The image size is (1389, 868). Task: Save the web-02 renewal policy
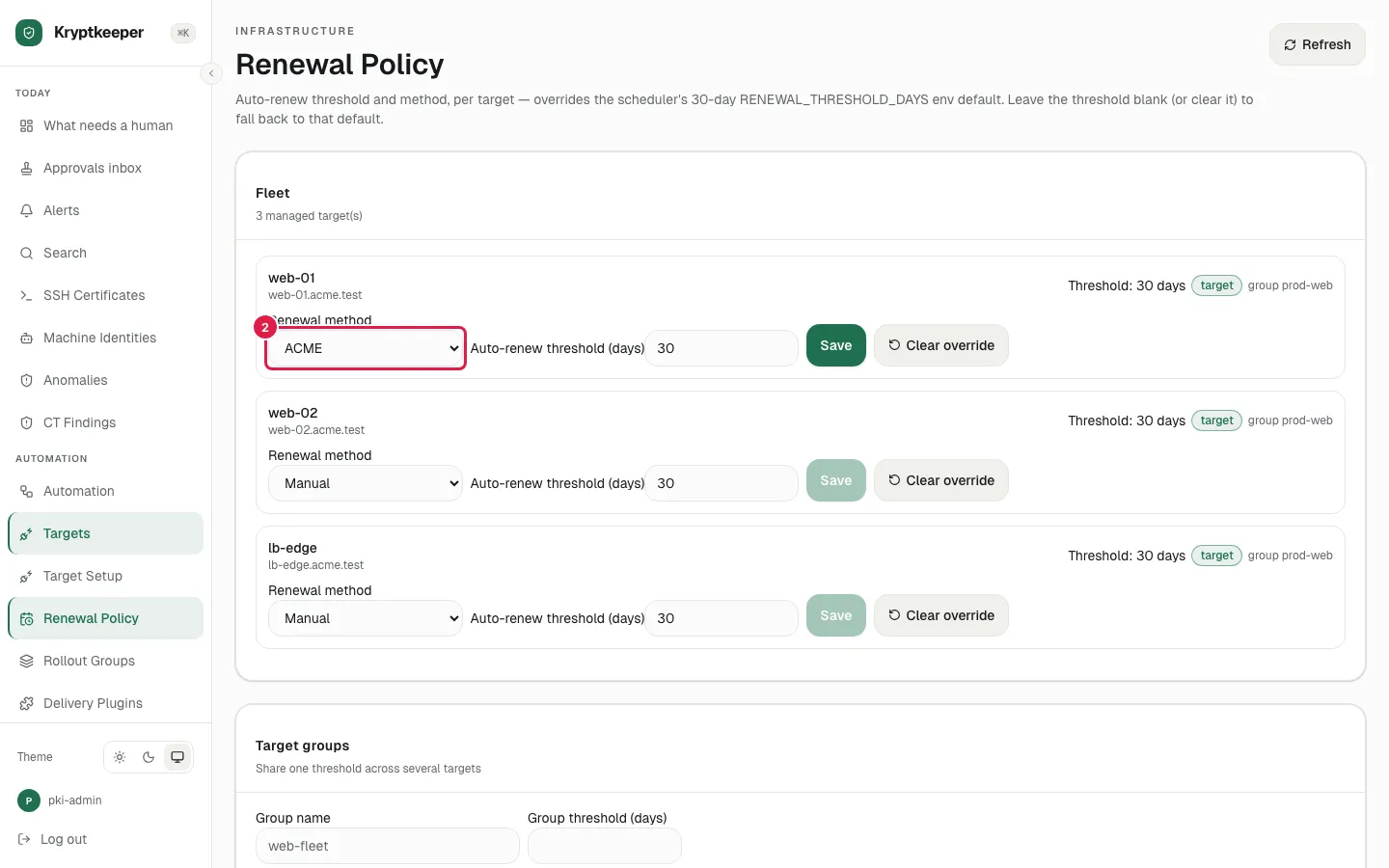point(836,480)
